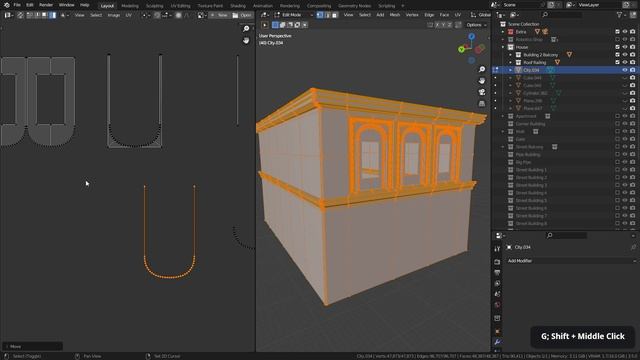Toggle render camera for Extra collection
640x360 pixels.
tap(633, 31)
